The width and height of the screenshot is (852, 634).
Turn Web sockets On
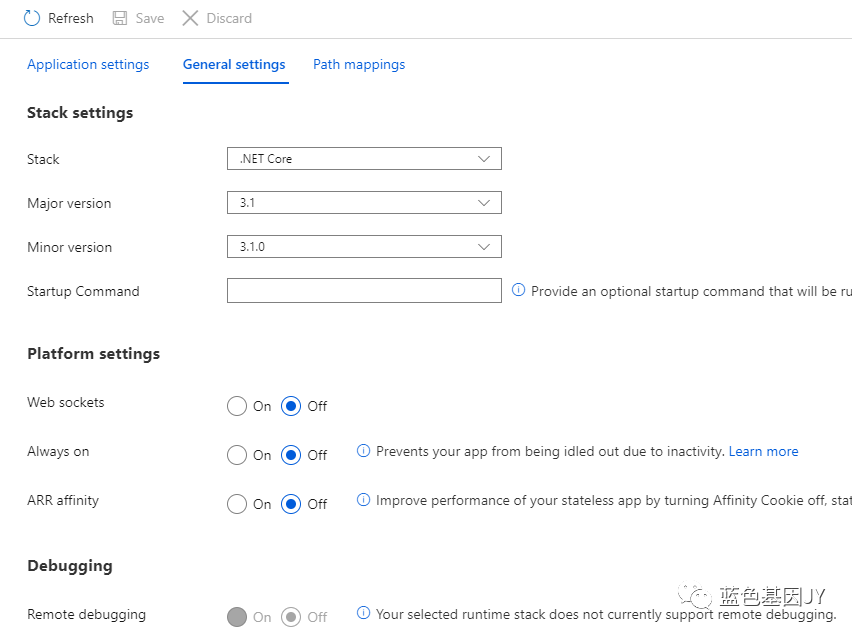click(237, 406)
